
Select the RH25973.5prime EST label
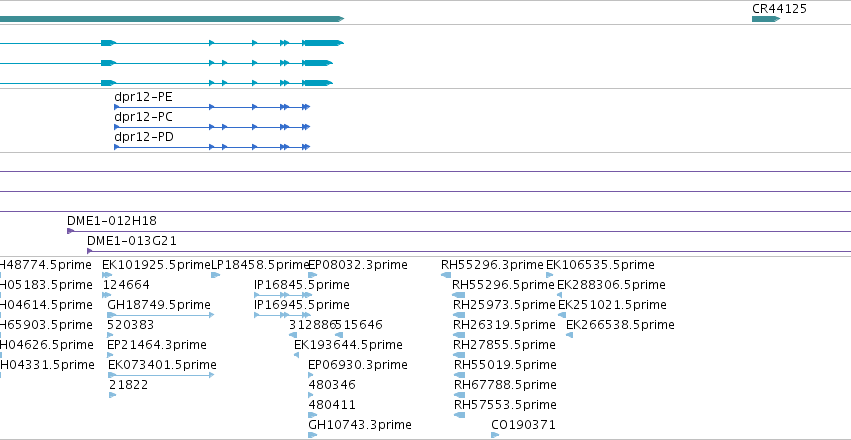(x=504, y=305)
